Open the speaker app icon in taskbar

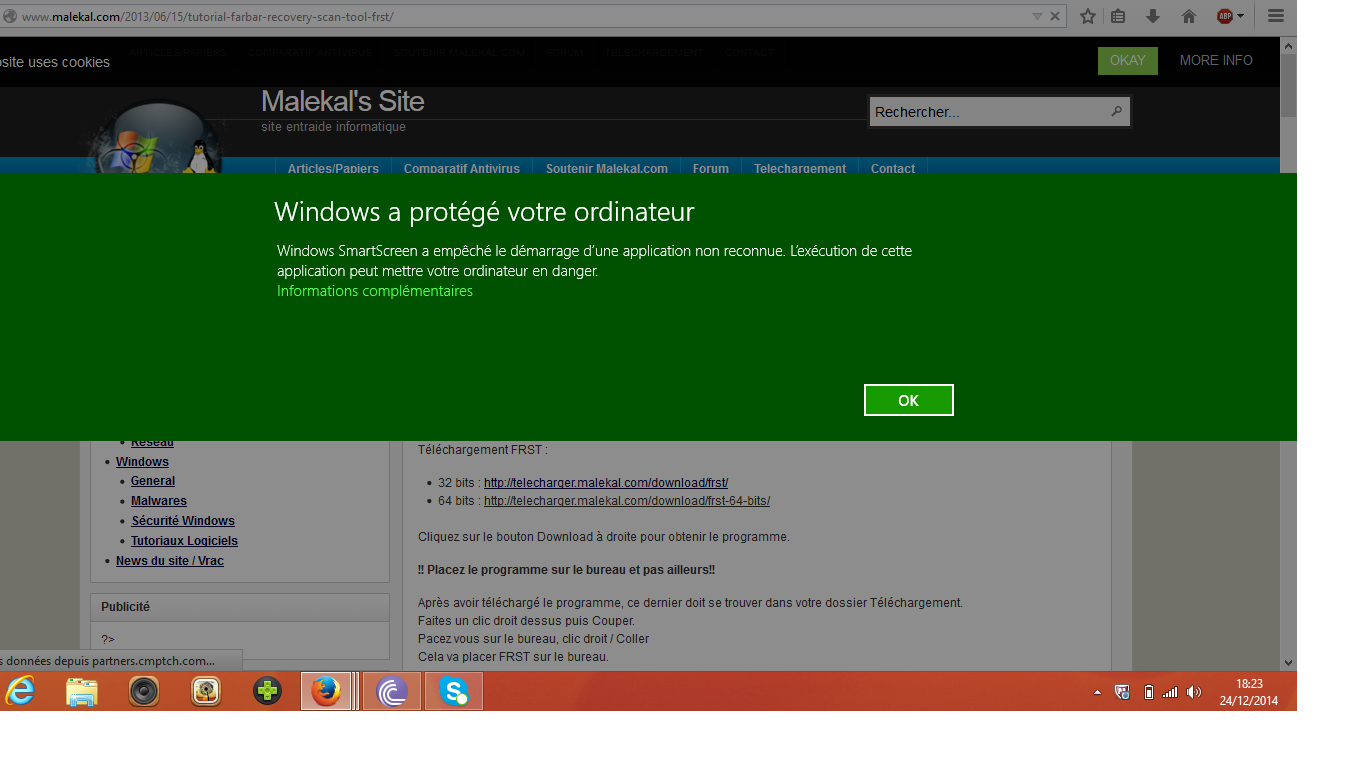pyautogui.click(x=144, y=691)
